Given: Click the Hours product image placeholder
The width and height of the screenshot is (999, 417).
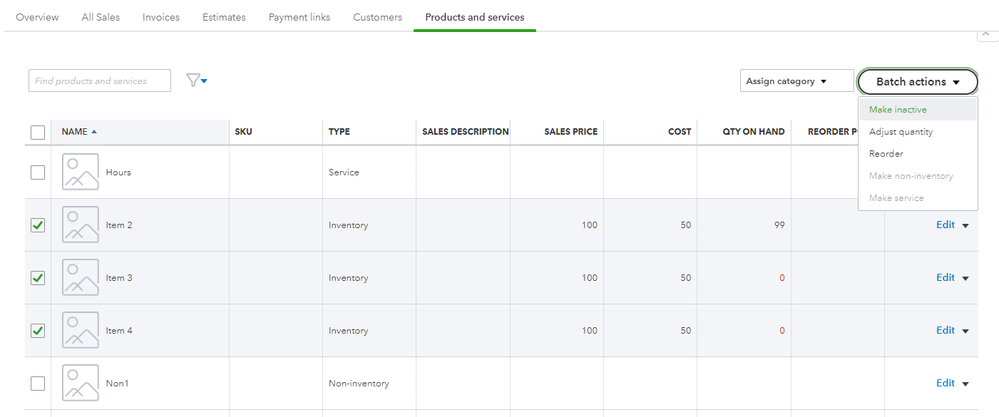Looking at the screenshot, I should click(x=80, y=172).
